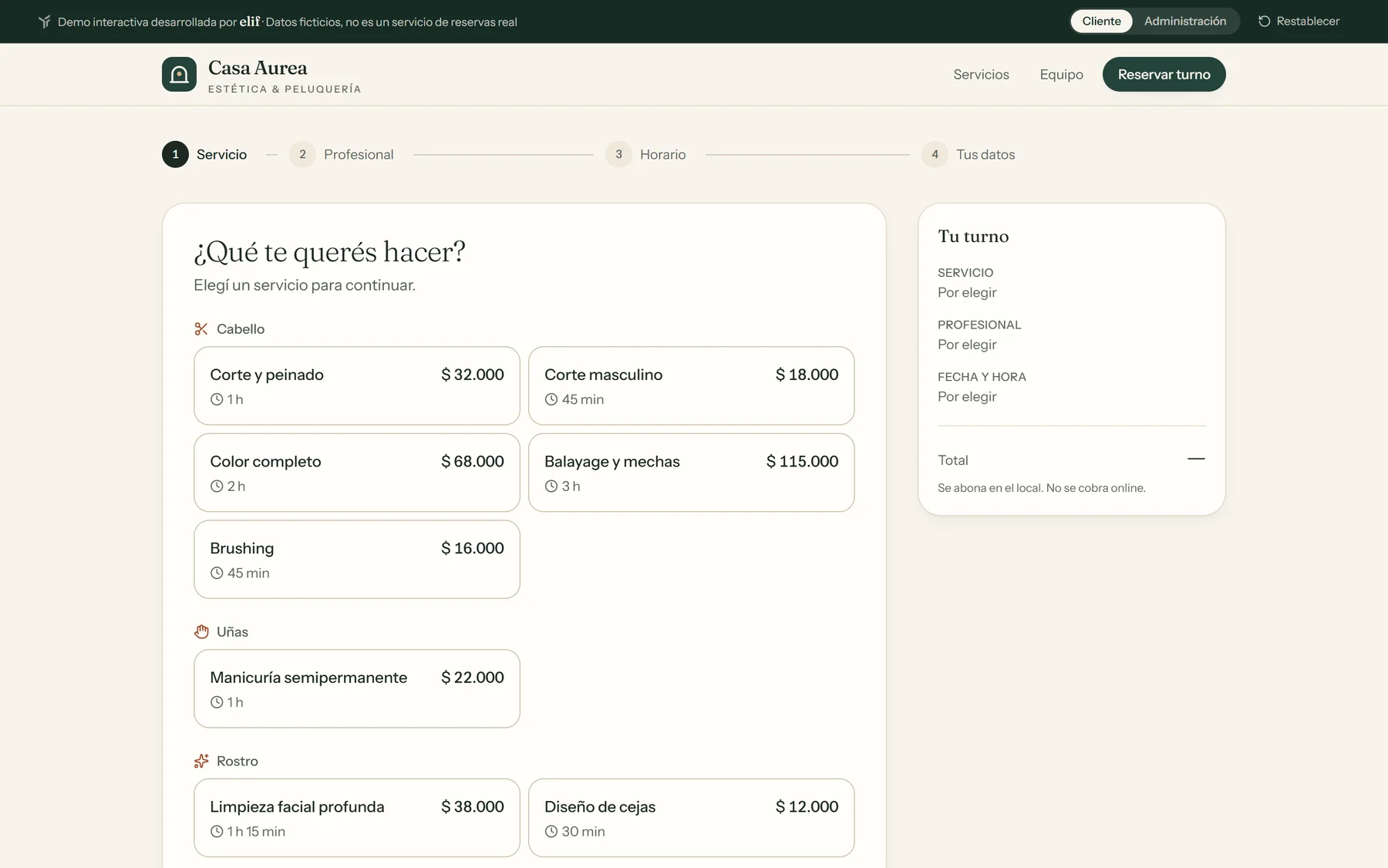
Task: Choose the Color completo service card
Action: coord(357,473)
